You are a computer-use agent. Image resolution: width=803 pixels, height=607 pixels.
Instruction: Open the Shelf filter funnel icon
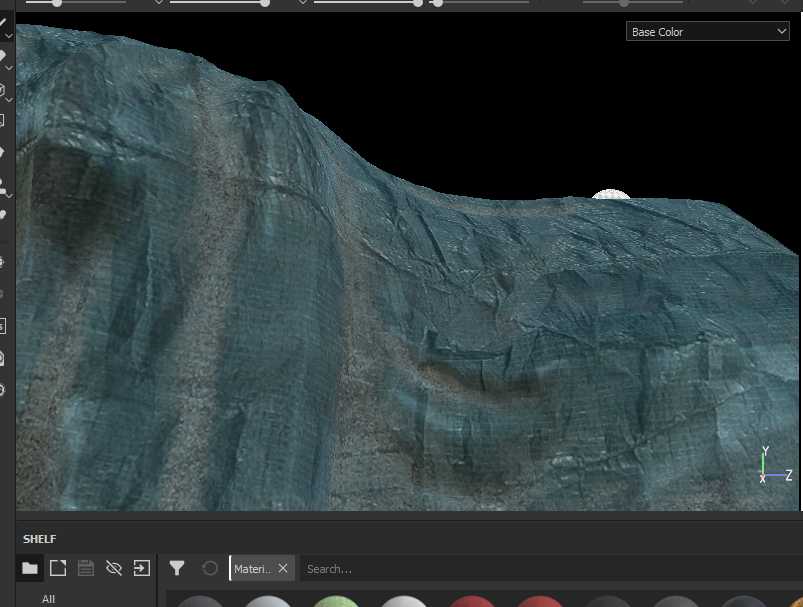click(177, 568)
